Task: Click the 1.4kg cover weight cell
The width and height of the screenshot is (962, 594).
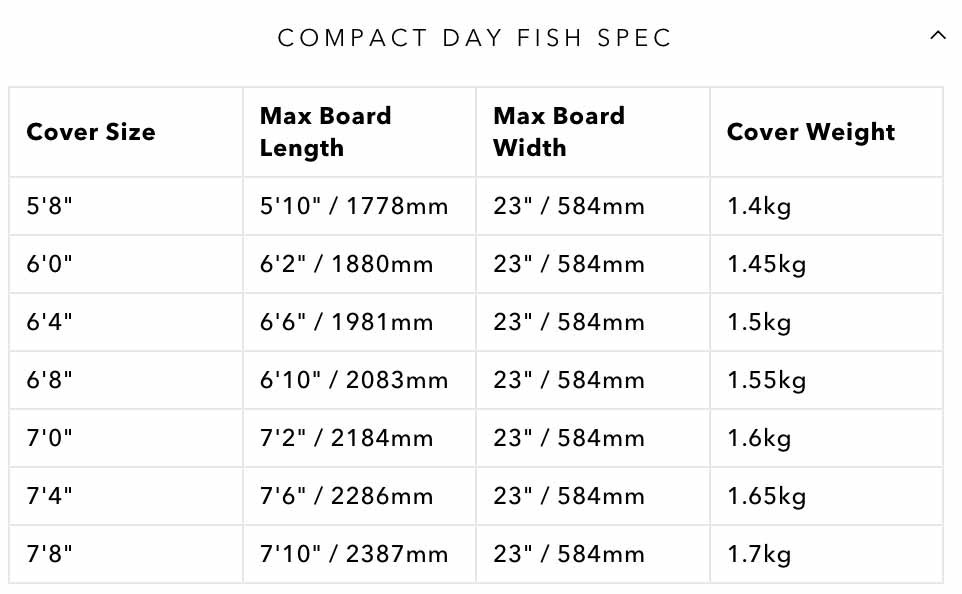Action: [x=759, y=207]
